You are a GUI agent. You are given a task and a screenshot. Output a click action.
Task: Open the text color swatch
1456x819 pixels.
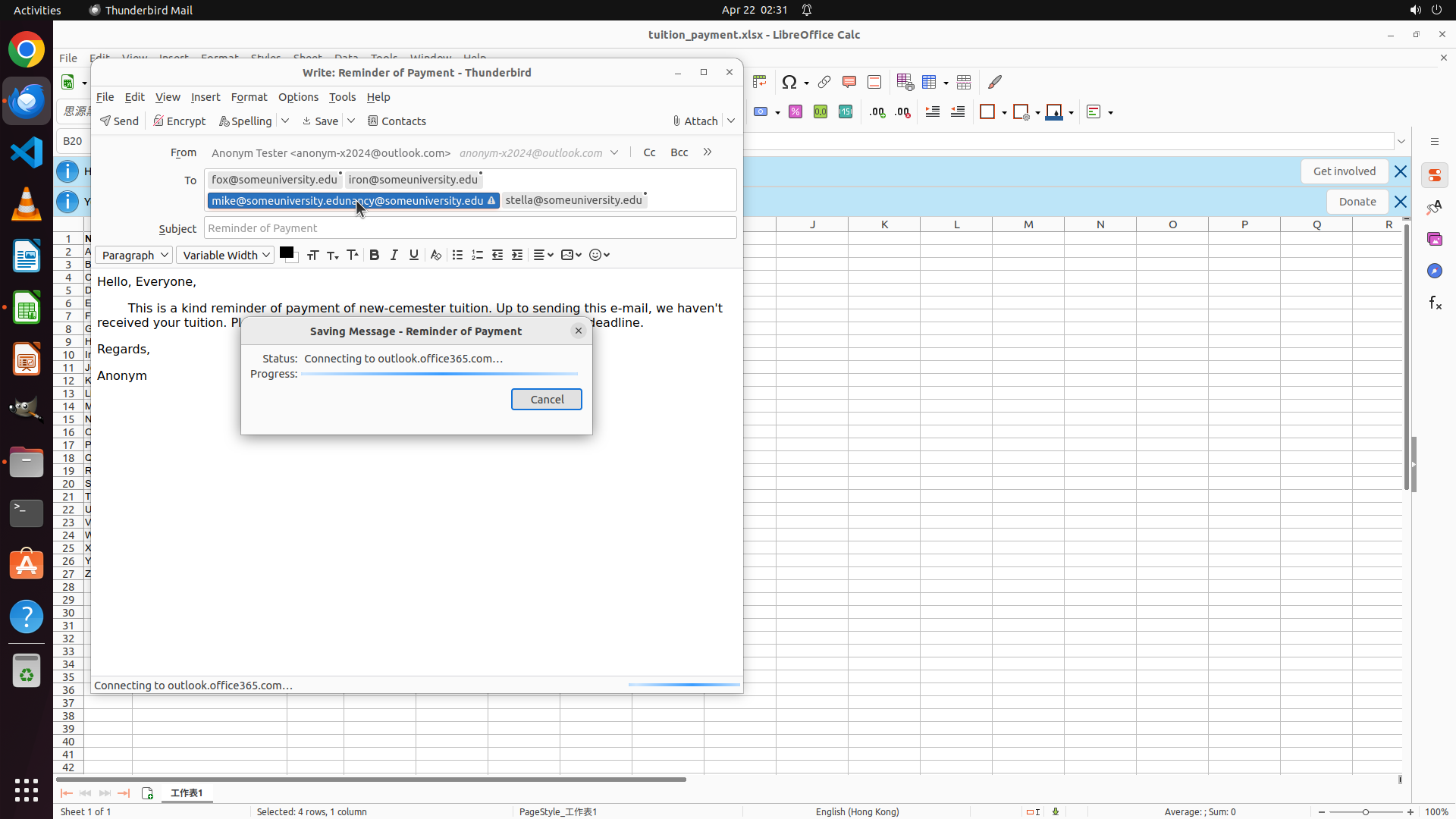286,253
